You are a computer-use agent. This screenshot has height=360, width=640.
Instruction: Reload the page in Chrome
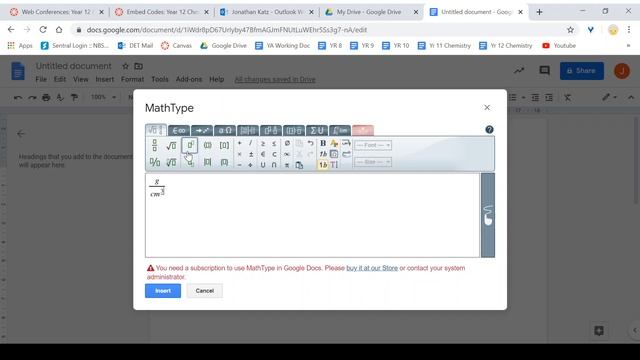click(x=43, y=30)
